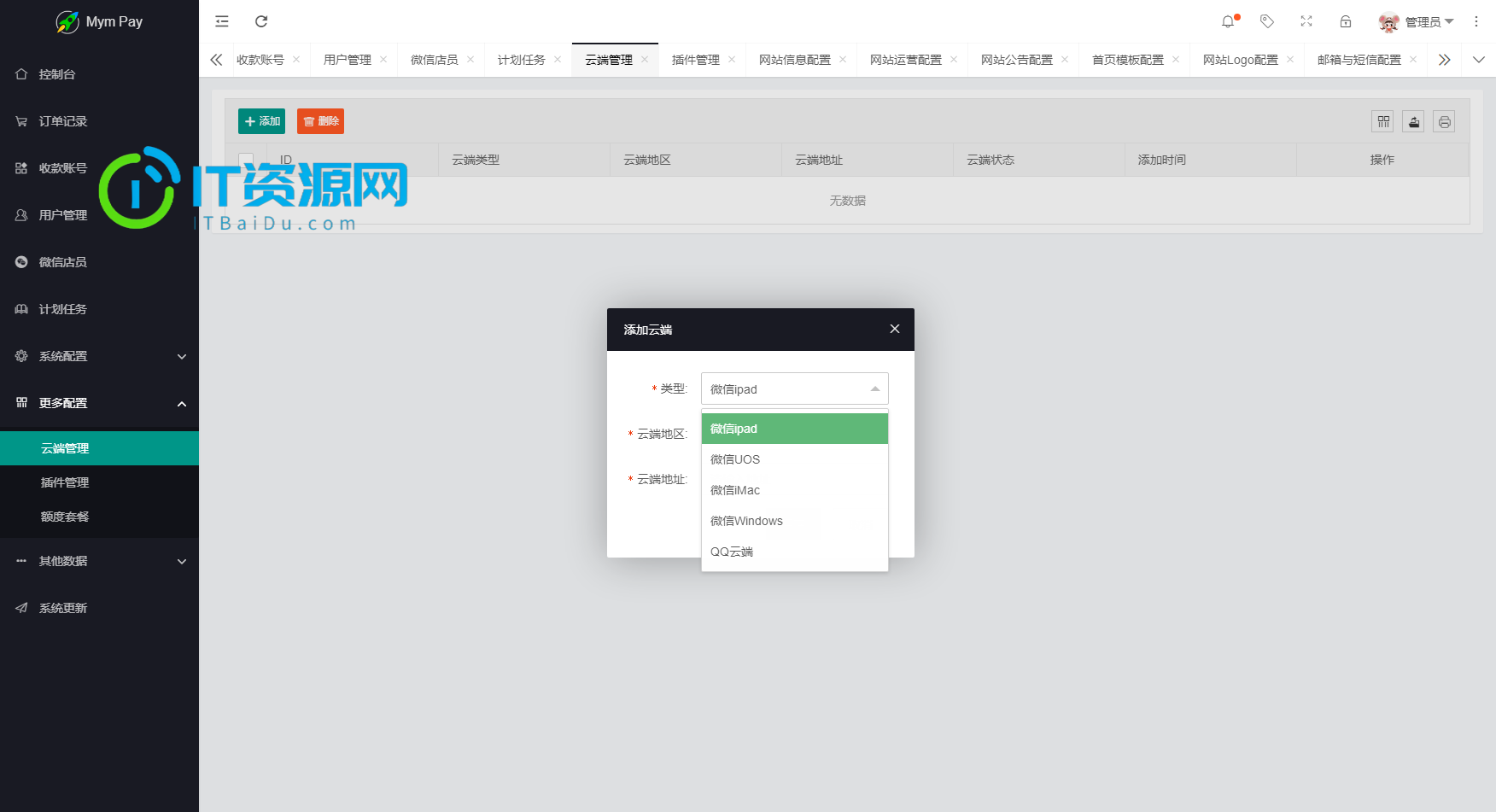Open 订单记录 in sidebar
This screenshot has width=1496, height=812.
(x=99, y=121)
